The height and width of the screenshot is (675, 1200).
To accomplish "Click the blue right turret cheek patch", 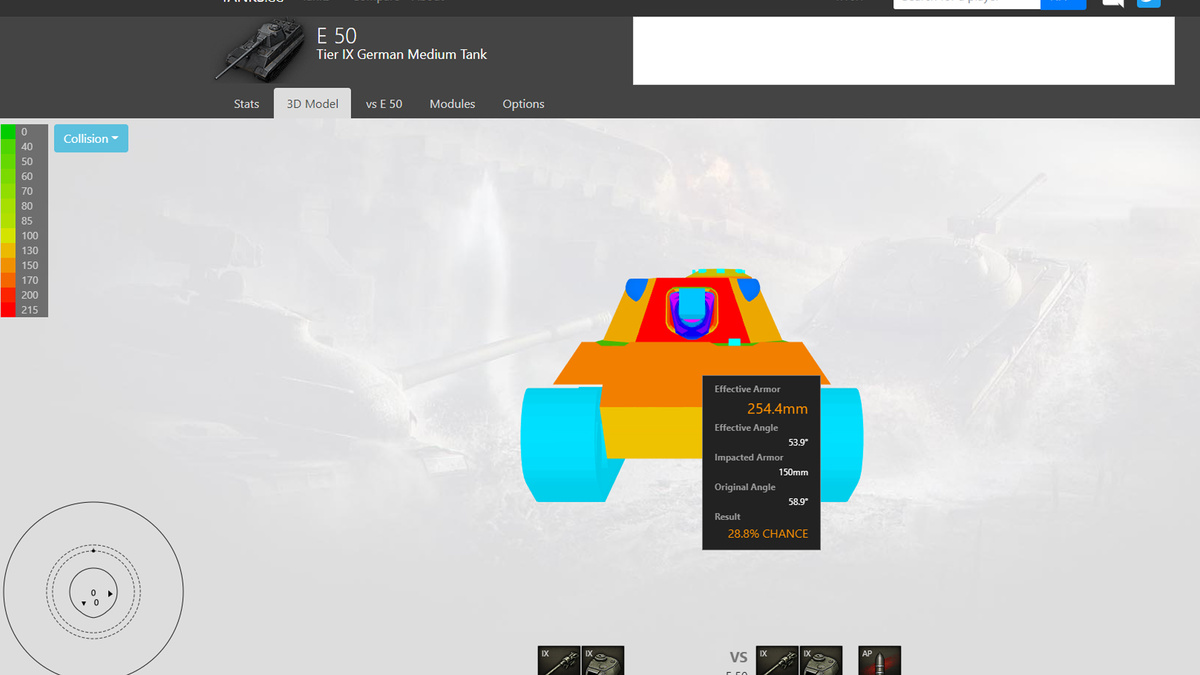I will click(x=749, y=290).
